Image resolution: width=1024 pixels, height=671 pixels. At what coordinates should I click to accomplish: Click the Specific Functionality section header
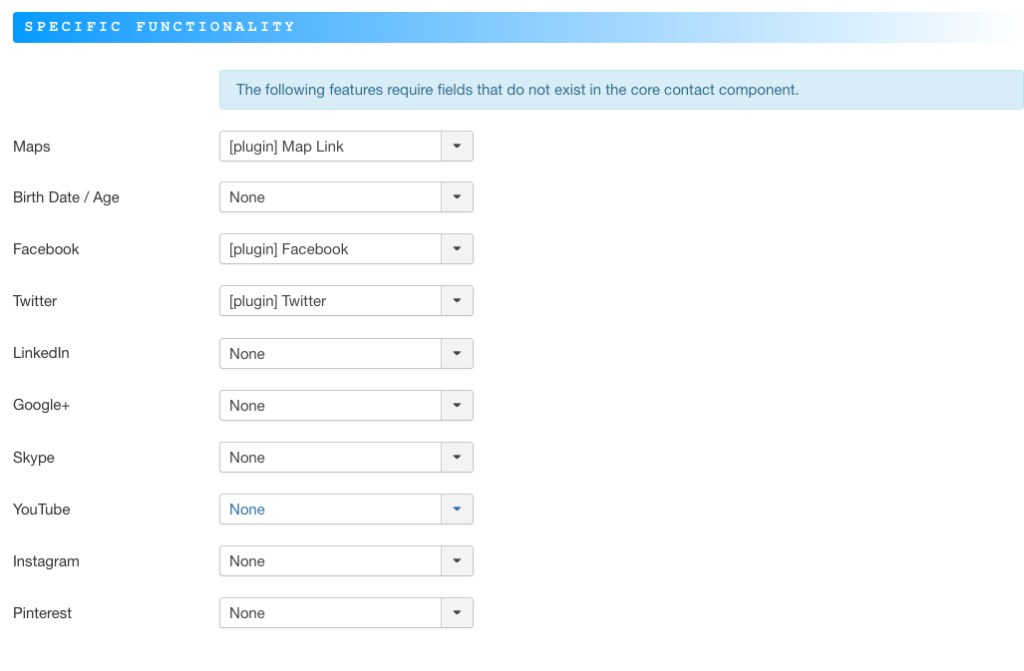(160, 27)
